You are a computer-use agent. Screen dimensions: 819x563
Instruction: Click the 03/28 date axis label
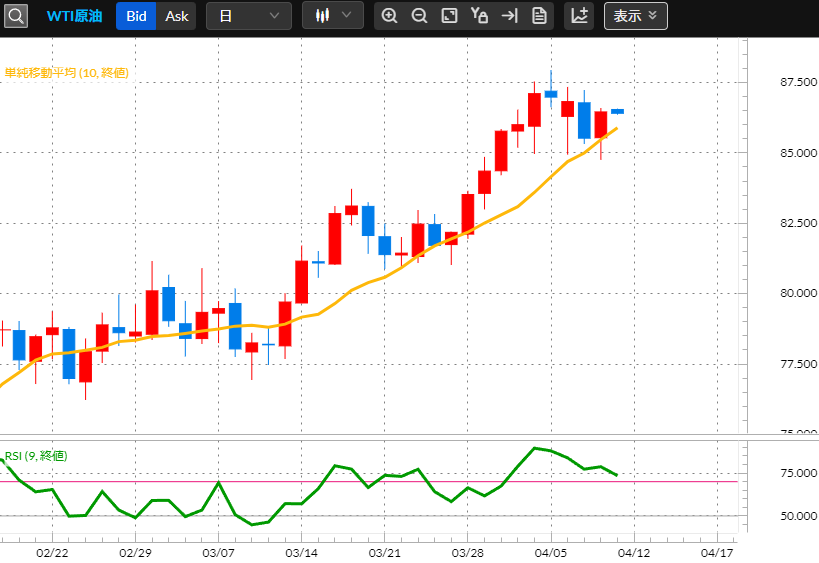pyautogui.click(x=467, y=553)
